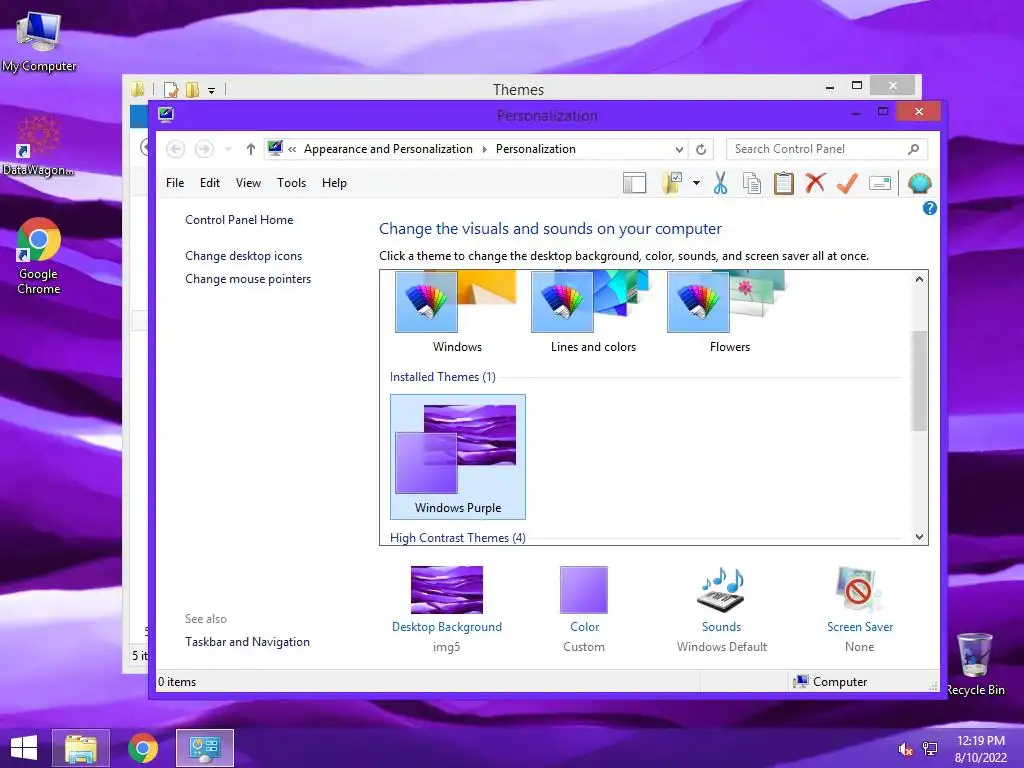The height and width of the screenshot is (768, 1024).
Task: Click the shell globe icon in toolbar
Action: point(919,184)
